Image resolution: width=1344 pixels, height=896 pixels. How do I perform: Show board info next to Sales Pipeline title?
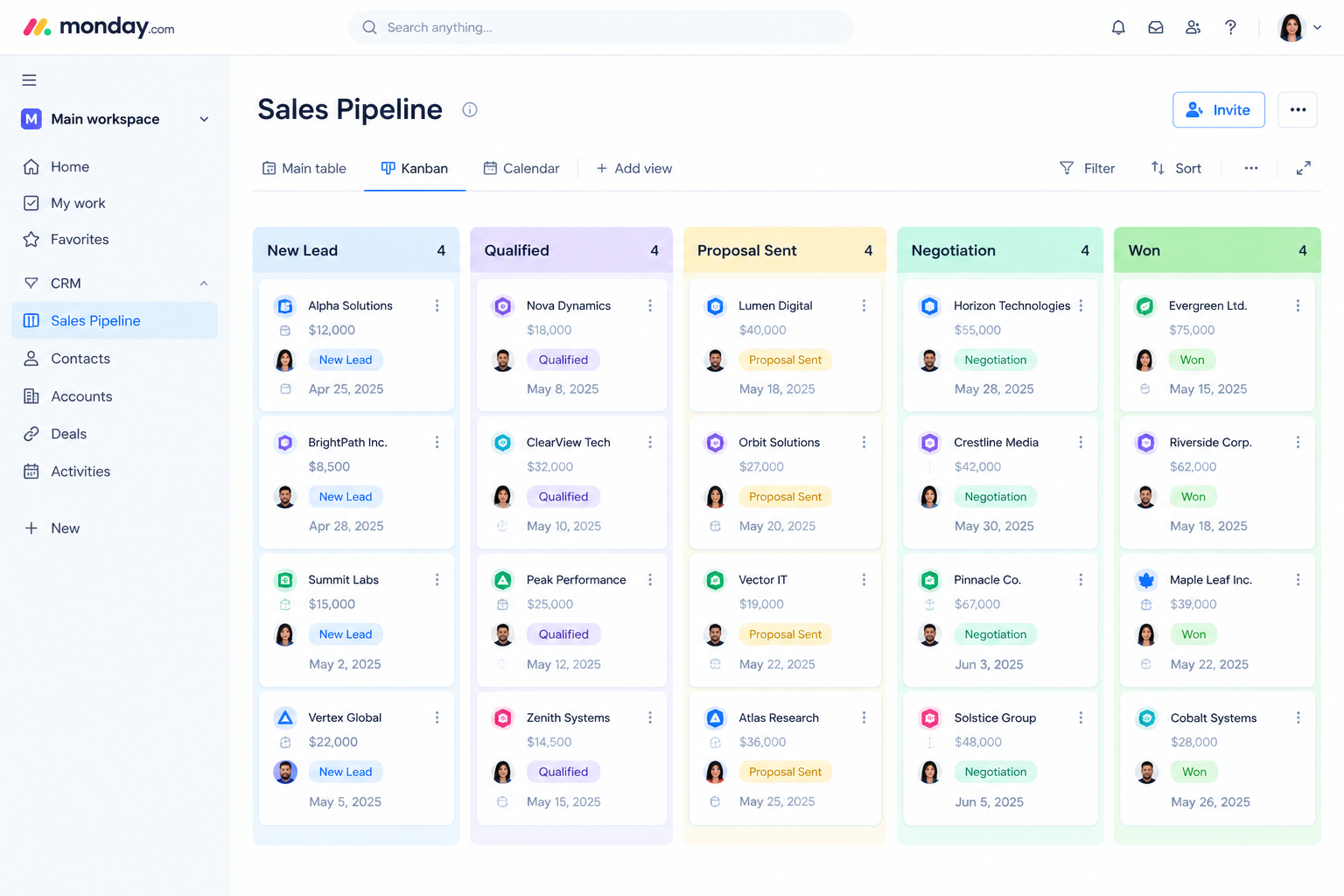pyautogui.click(x=470, y=109)
